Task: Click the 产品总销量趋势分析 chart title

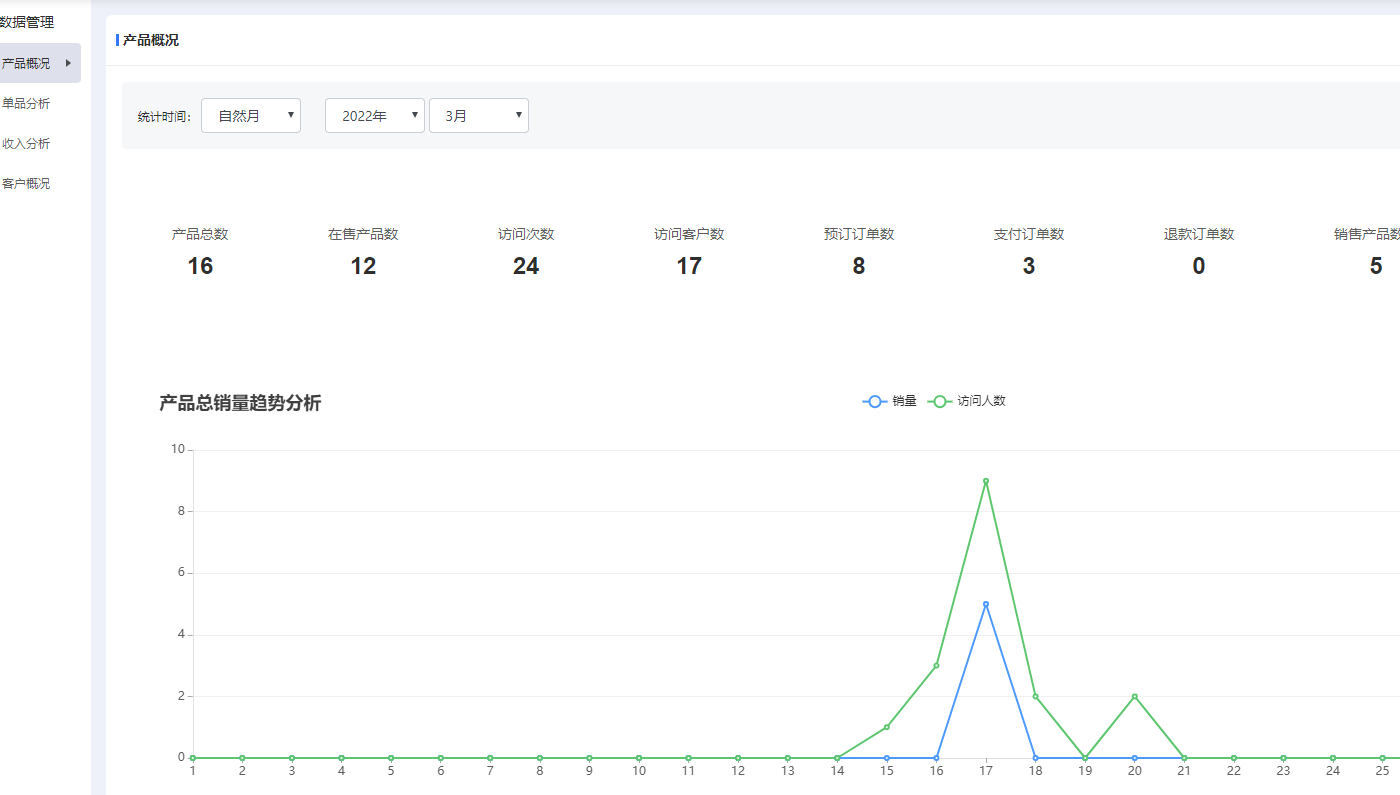Action: click(x=240, y=403)
